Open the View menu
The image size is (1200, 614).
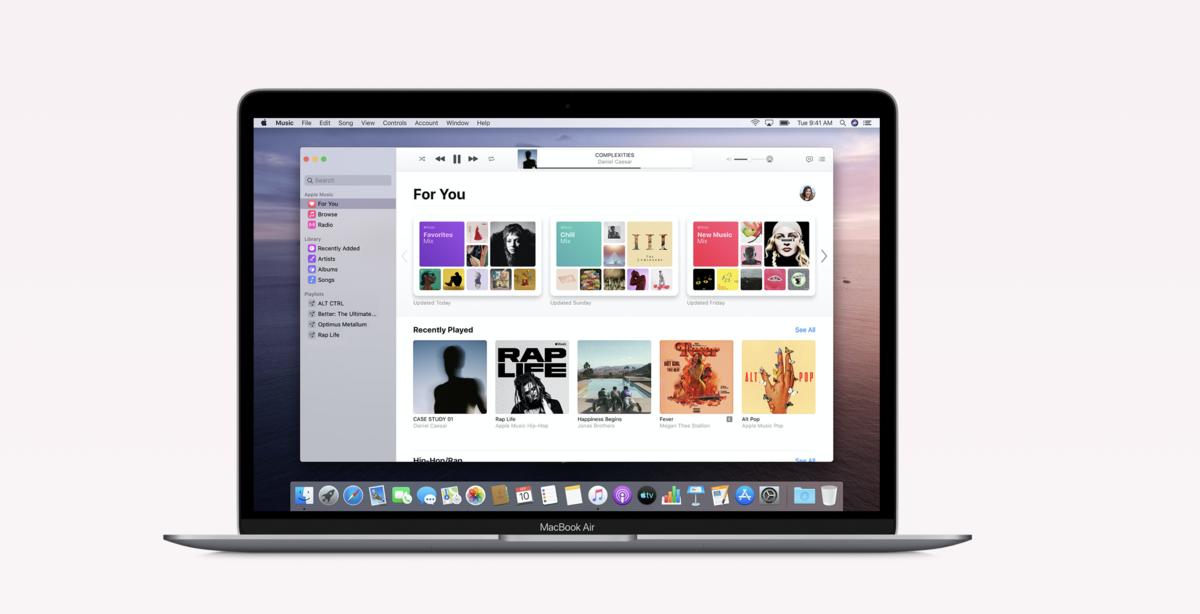[368, 123]
